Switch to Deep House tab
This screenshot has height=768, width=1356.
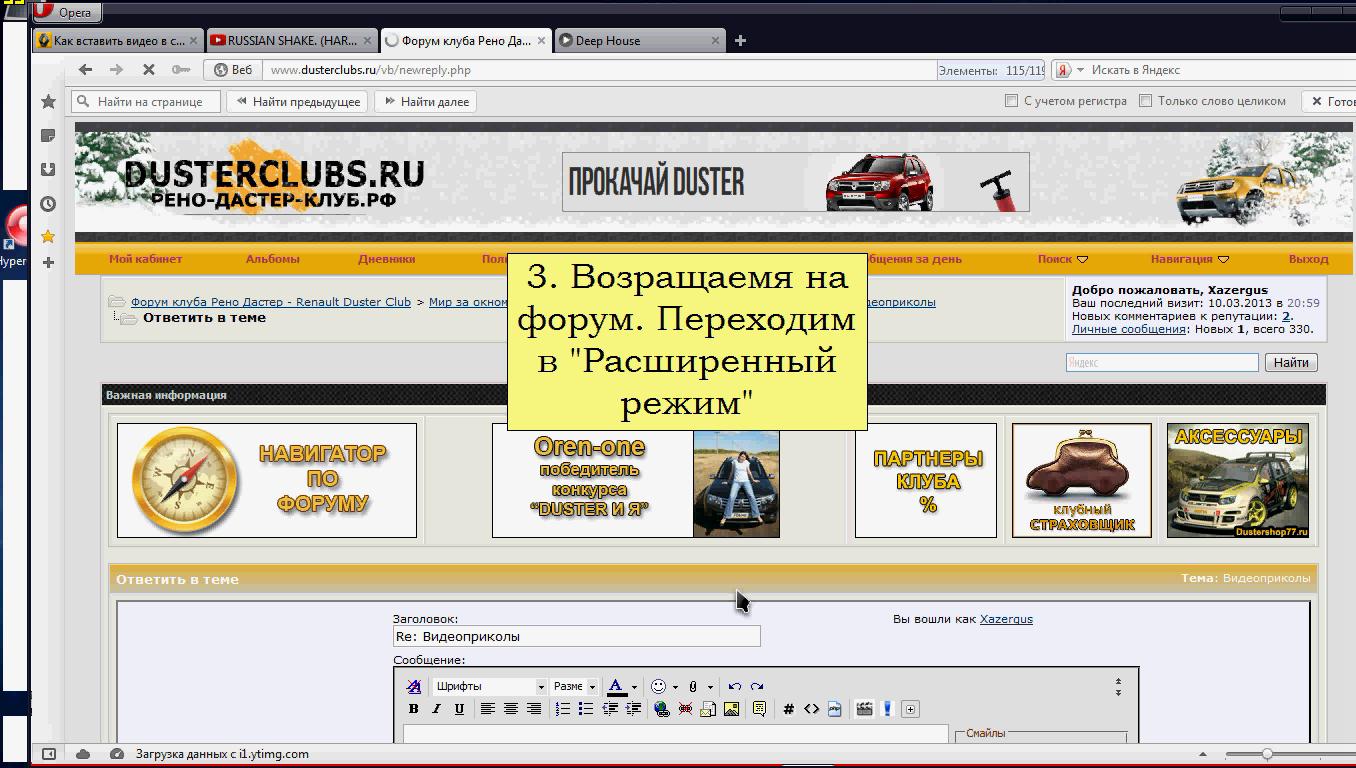(x=639, y=41)
